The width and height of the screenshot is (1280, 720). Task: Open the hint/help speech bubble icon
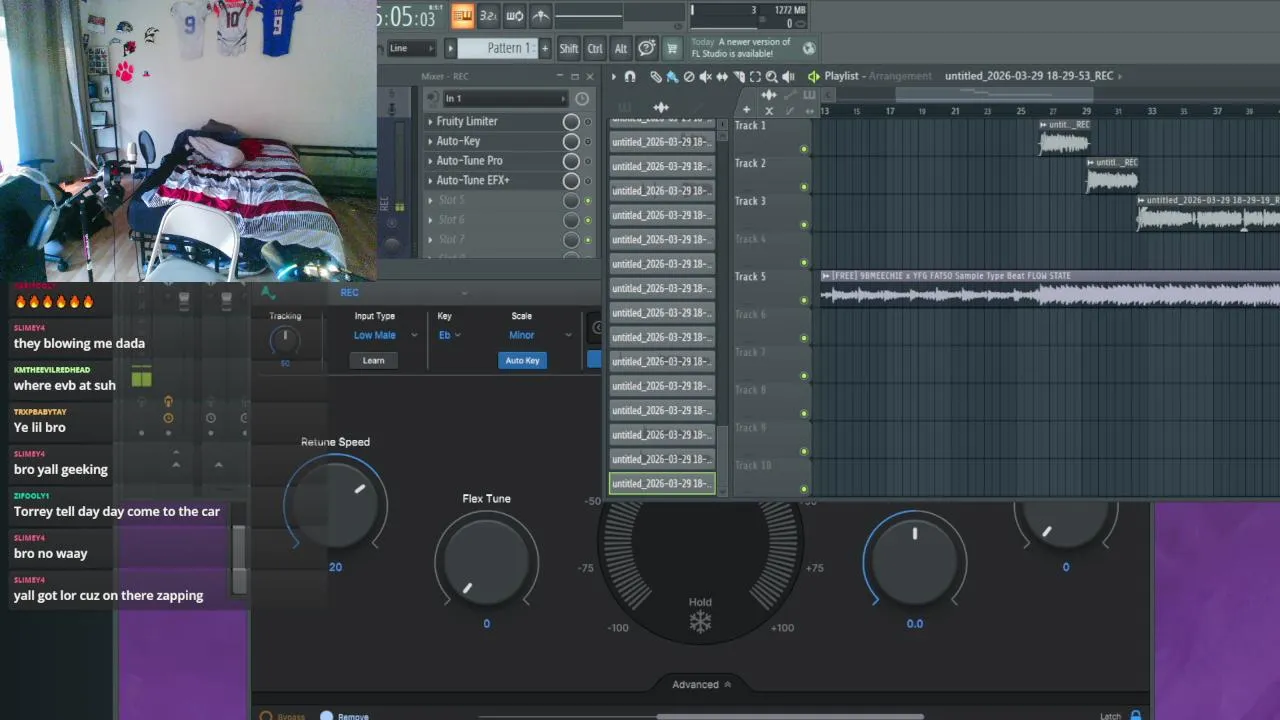coord(647,48)
